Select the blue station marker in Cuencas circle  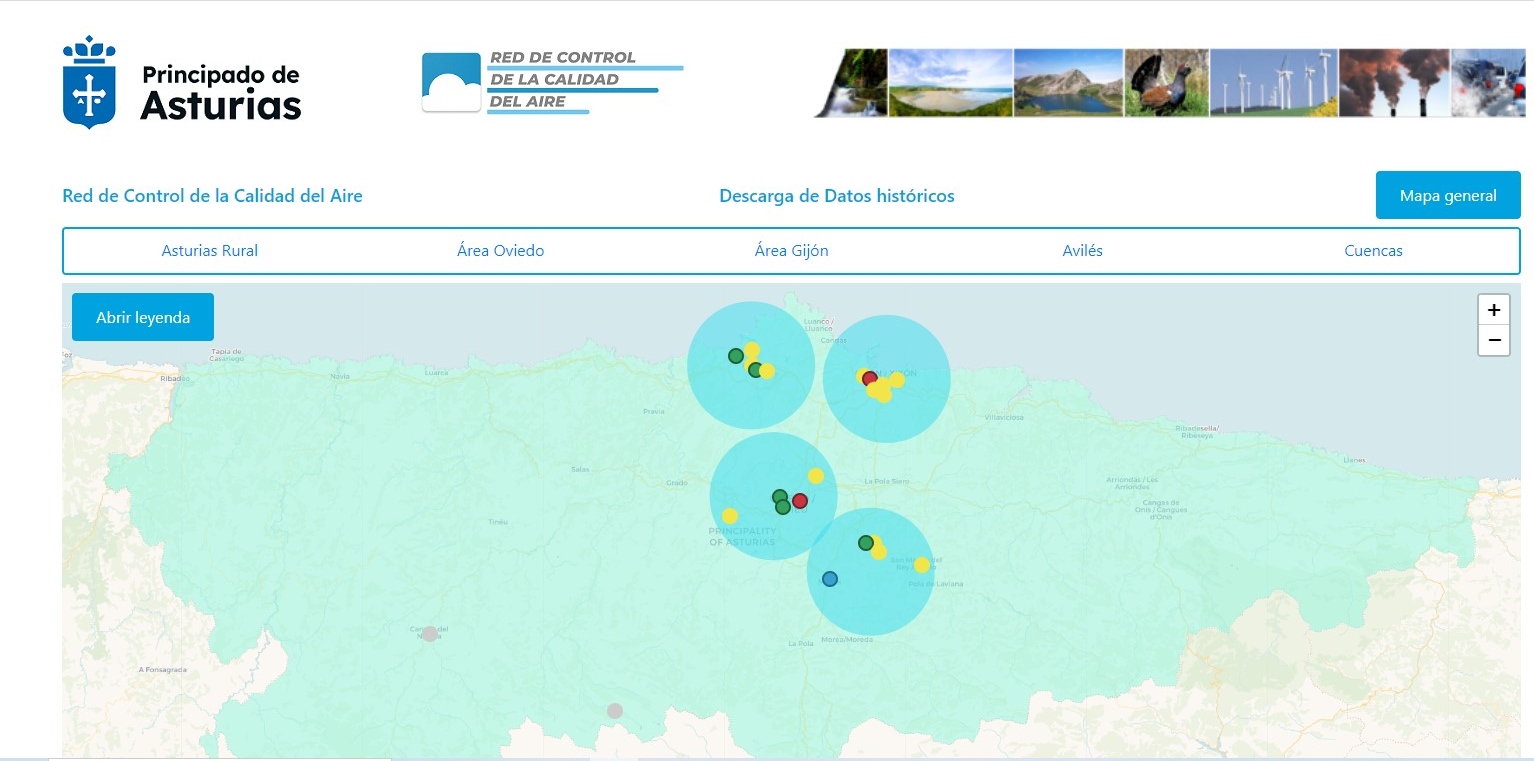[x=829, y=579]
